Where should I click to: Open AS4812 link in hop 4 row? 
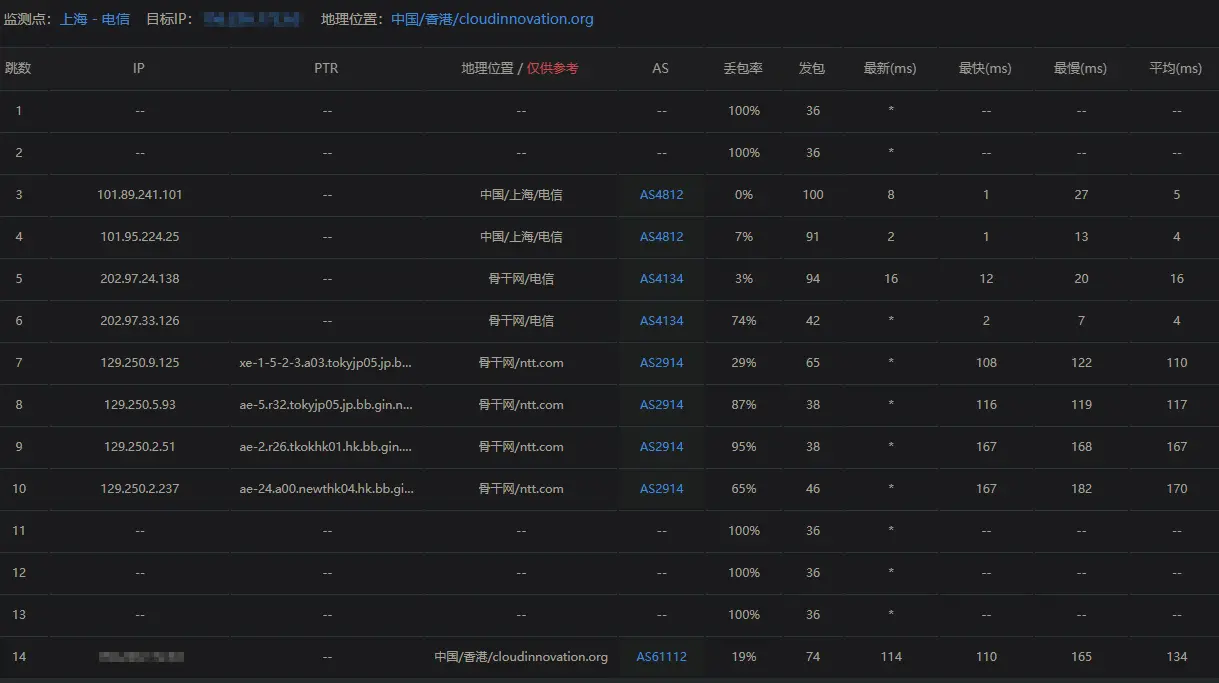coord(661,237)
